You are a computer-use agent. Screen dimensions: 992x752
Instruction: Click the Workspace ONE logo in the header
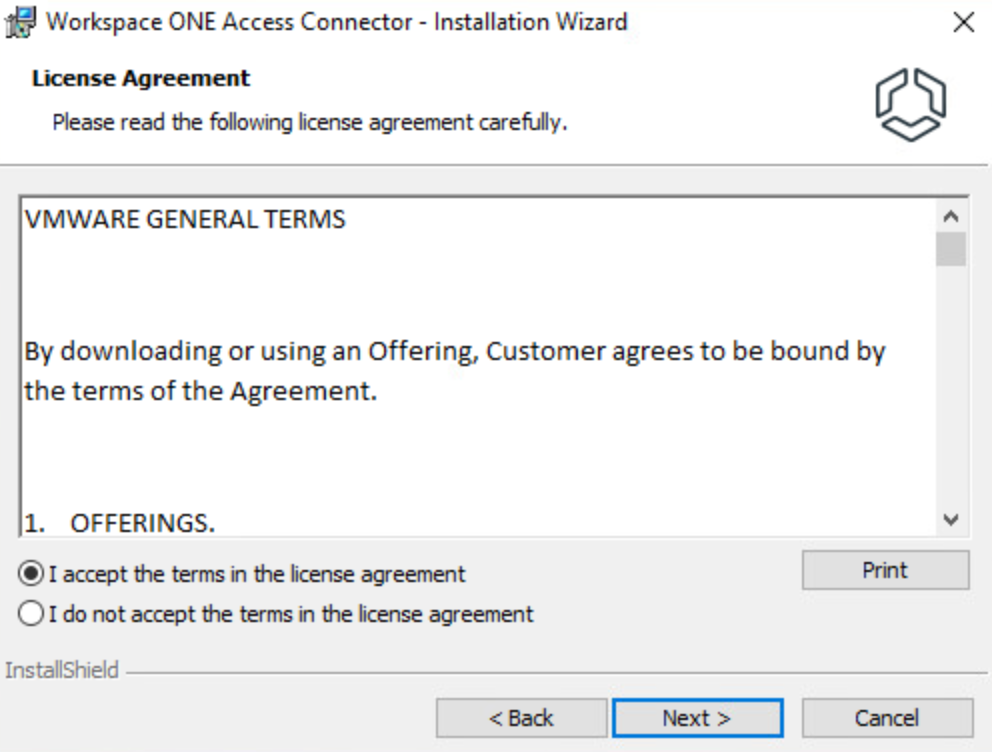pyautogui.click(x=910, y=104)
